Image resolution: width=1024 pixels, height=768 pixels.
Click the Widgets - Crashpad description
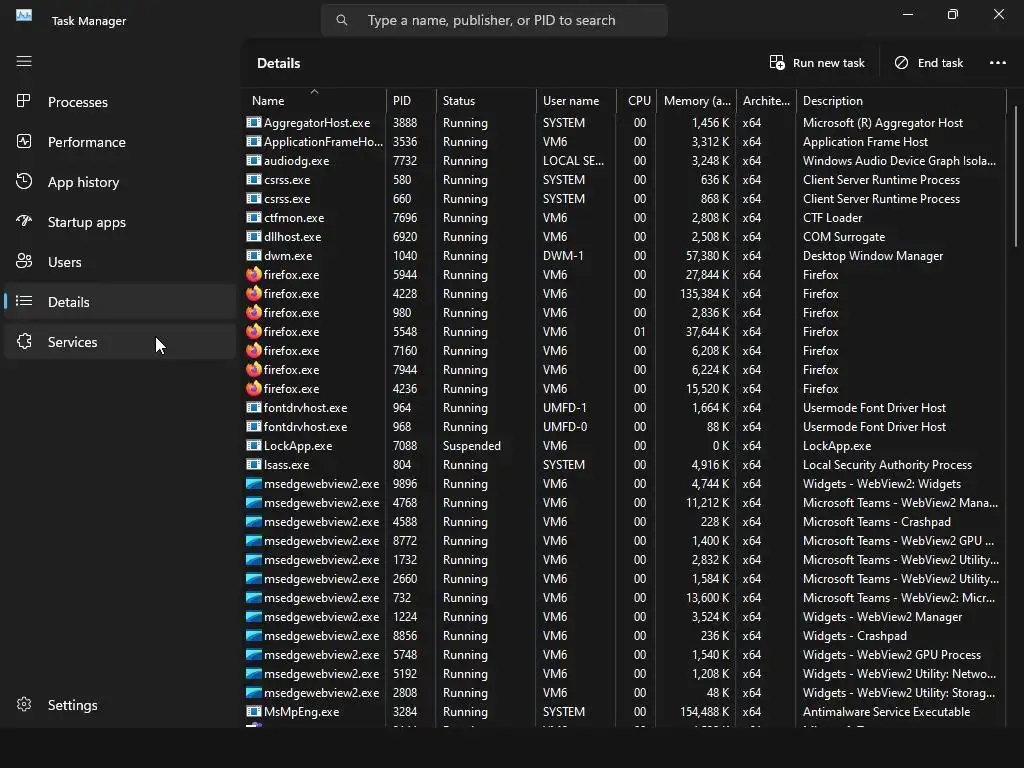(854, 635)
